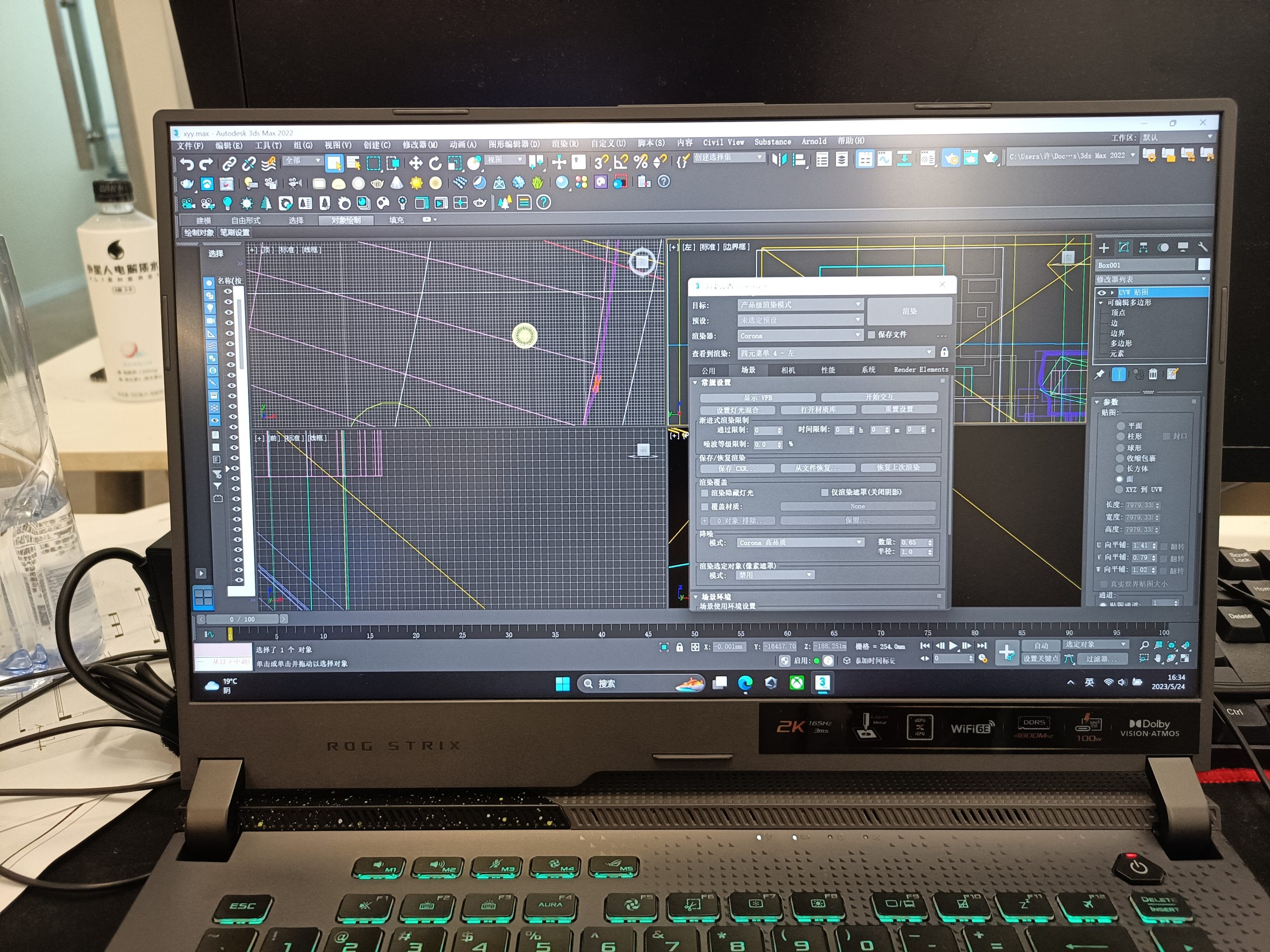This screenshot has width=1270, height=952.
Task: Click the teapot icon in second toolbar row
Action: 187,184
